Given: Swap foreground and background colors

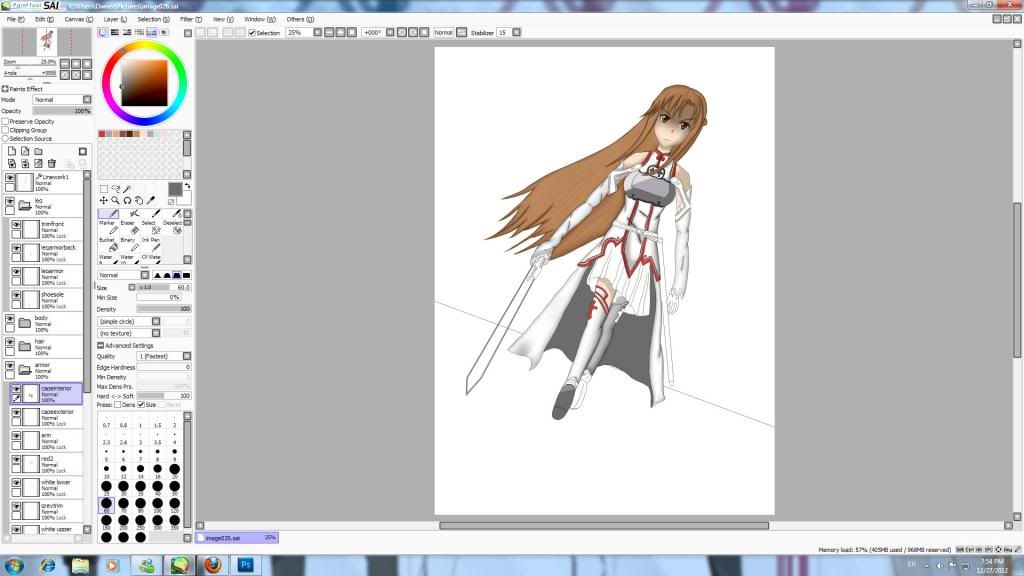Looking at the screenshot, I should pyautogui.click(x=187, y=186).
